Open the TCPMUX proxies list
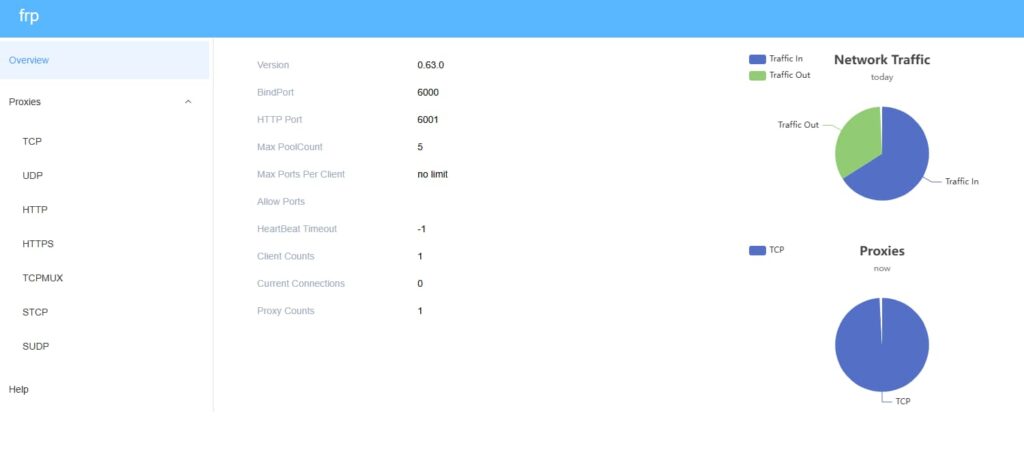The height and width of the screenshot is (463, 1024). tap(42, 278)
